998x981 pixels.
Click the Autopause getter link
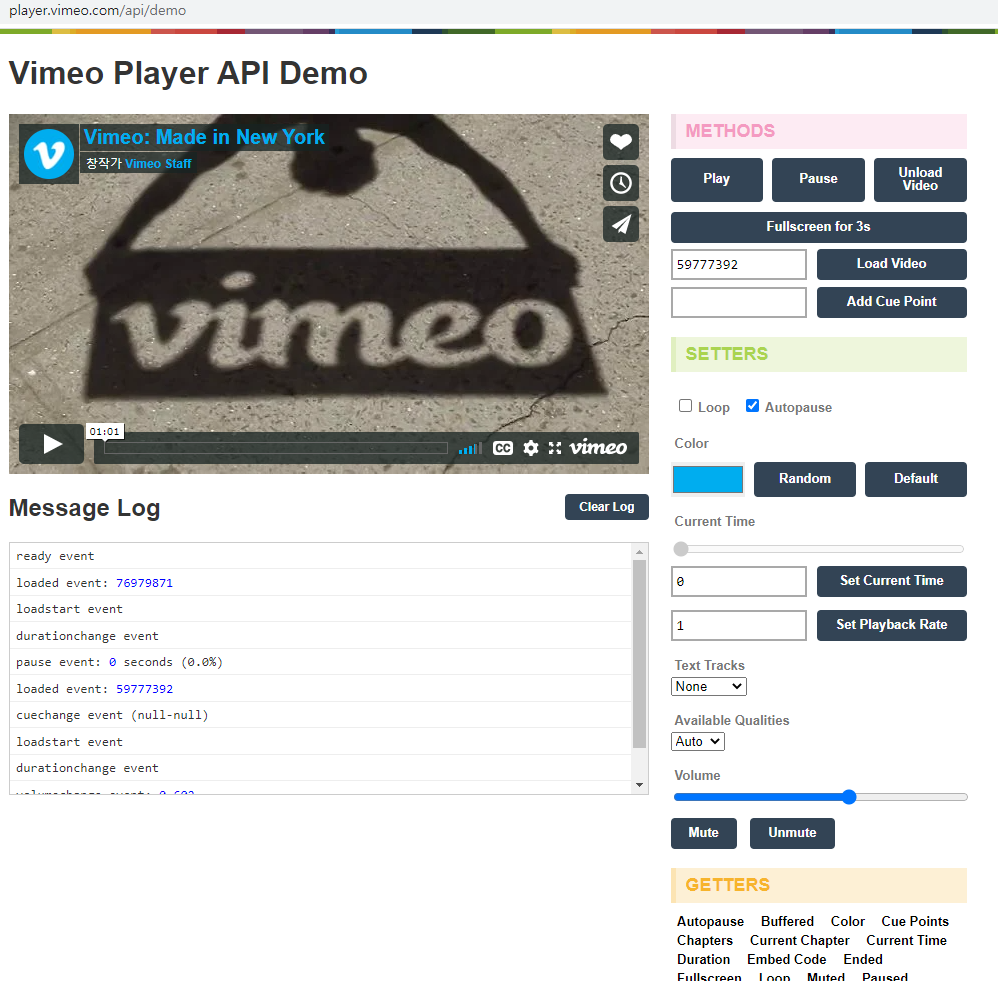click(710, 922)
